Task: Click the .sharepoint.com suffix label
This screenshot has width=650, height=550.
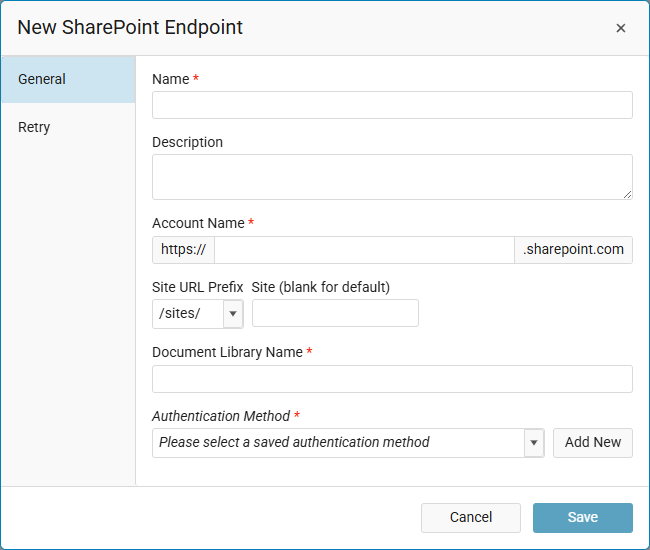Action: tap(573, 250)
